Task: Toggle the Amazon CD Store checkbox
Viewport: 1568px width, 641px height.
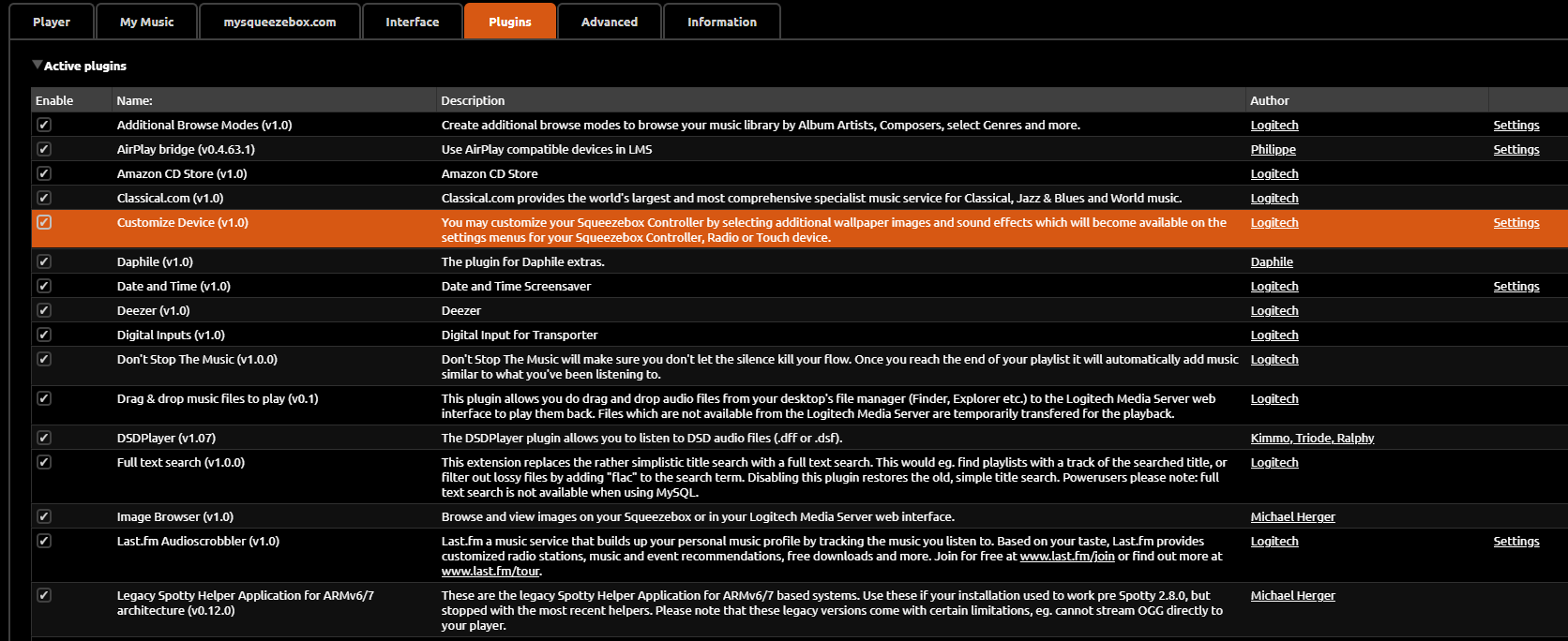Action: click(x=44, y=173)
